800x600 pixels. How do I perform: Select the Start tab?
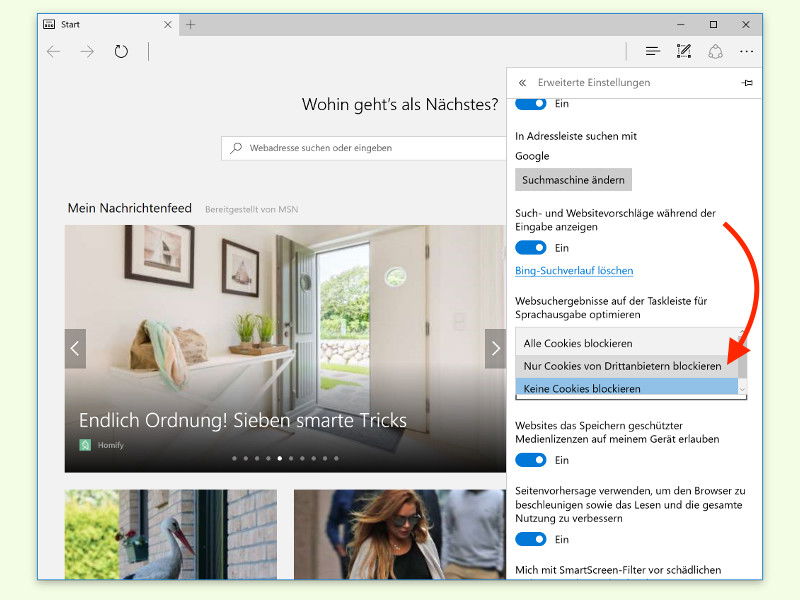(x=108, y=24)
